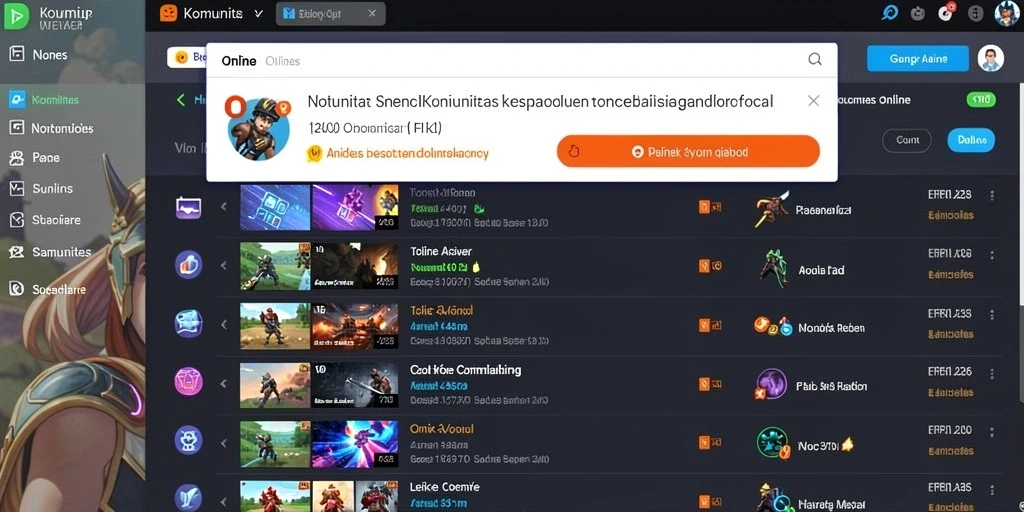Image resolution: width=1024 pixels, height=512 pixels.
Task: Expand the Komunits dropdown chevron
Action: click(257, 13)
